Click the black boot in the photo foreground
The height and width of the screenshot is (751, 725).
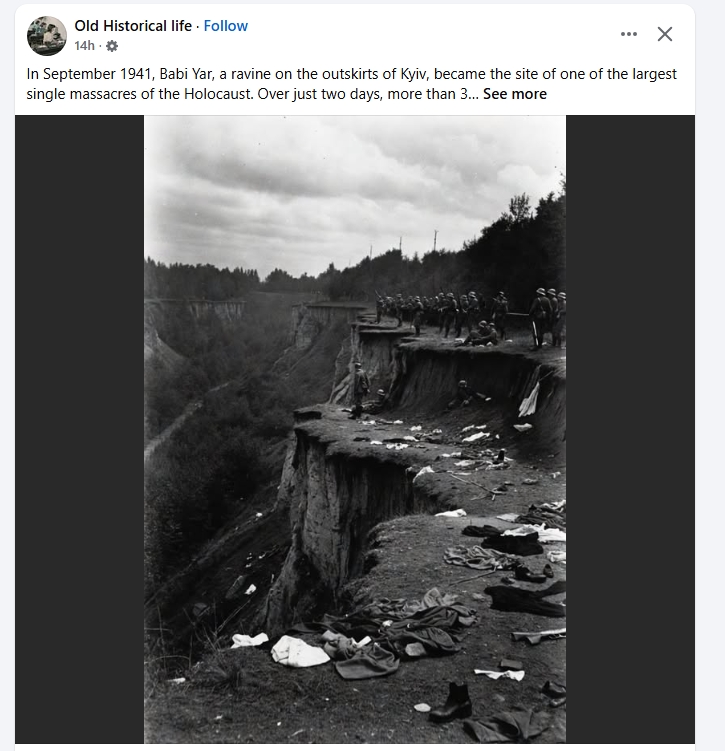click(452, 701)
